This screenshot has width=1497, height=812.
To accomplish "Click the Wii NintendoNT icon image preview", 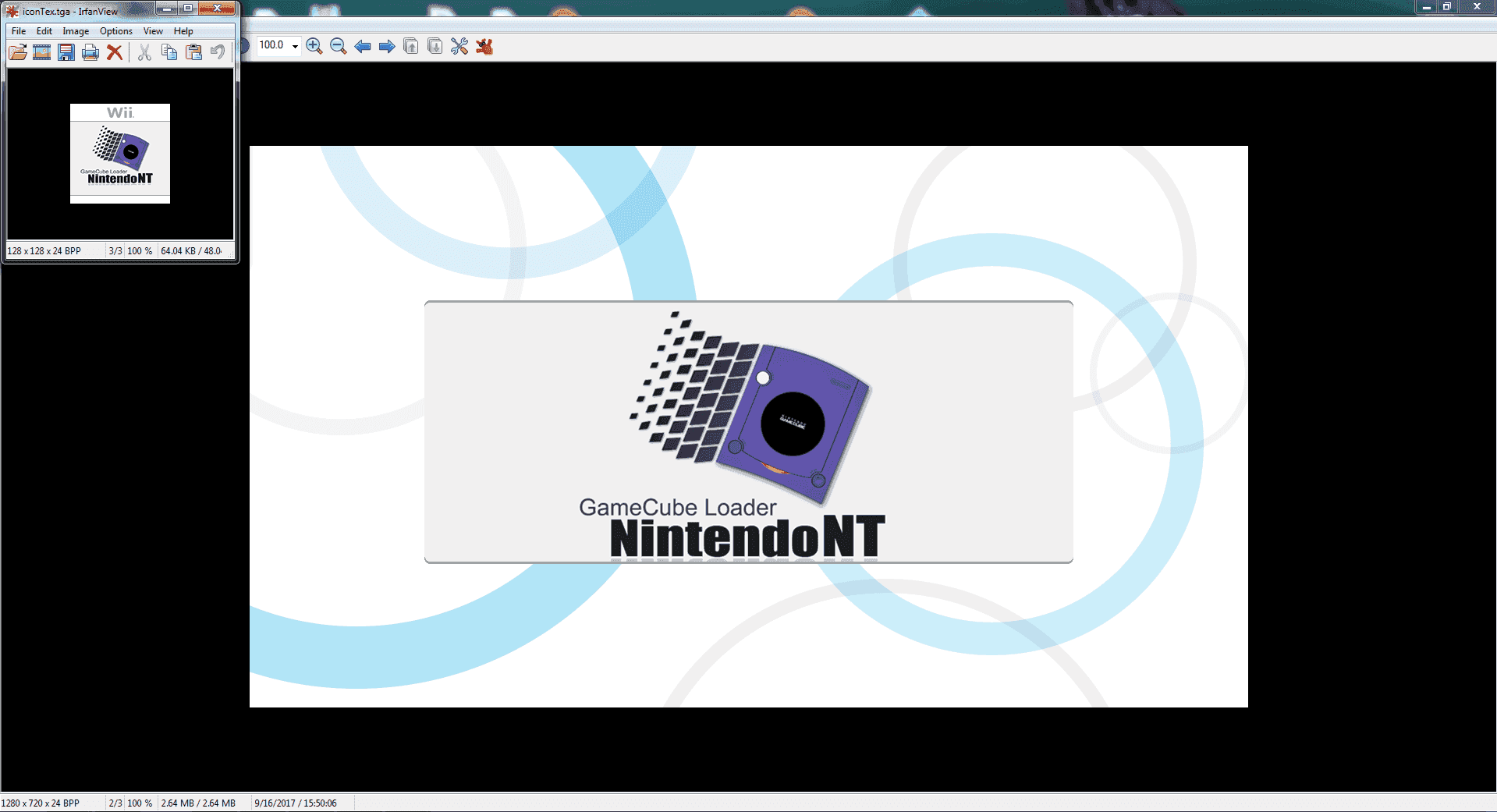I will [x=120, y=154].
